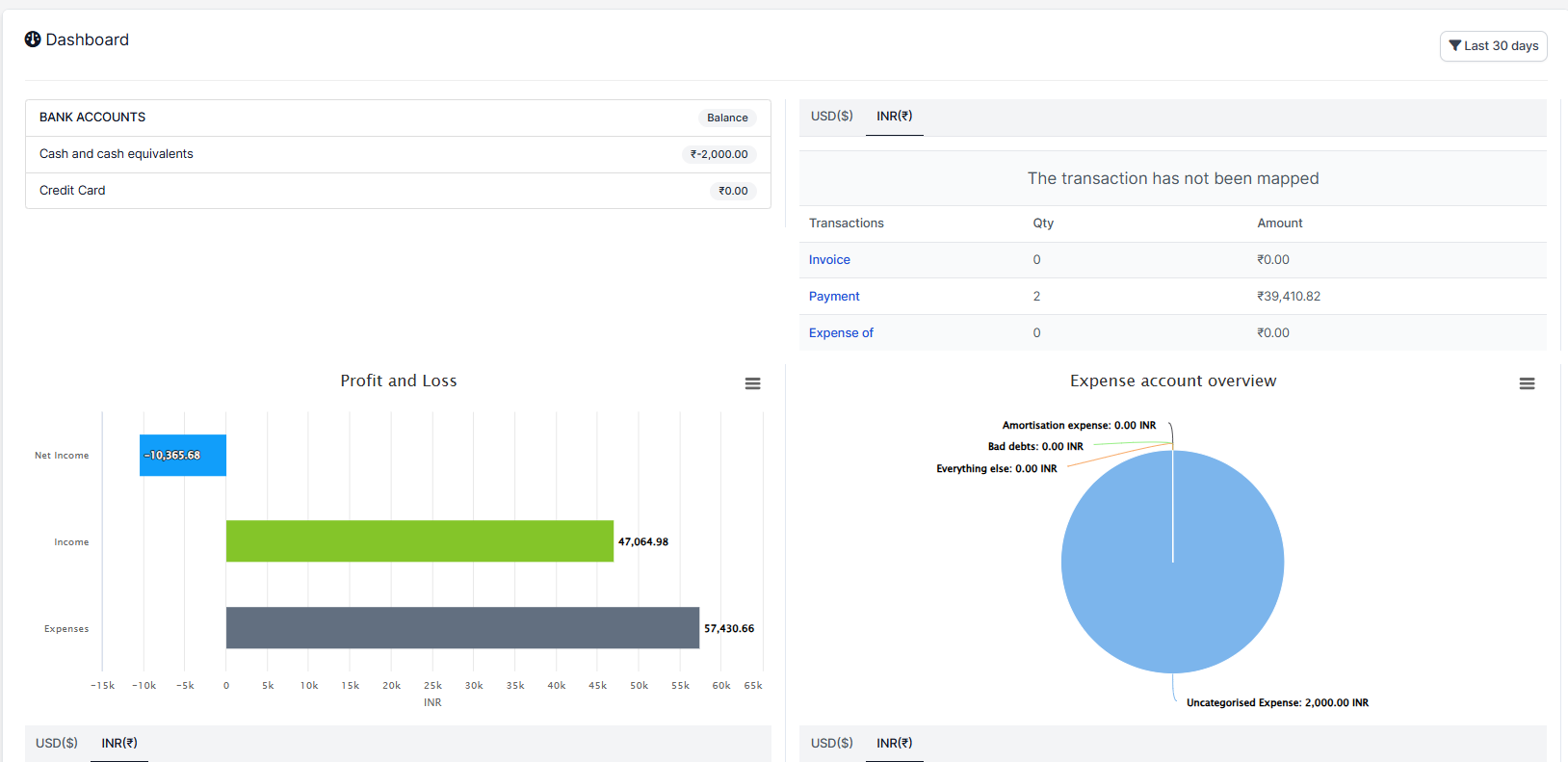Screen dimensions: 1568x762
Task: Switch to USD($) tab below Expense overview pie chart
Action: coord(831,744)
